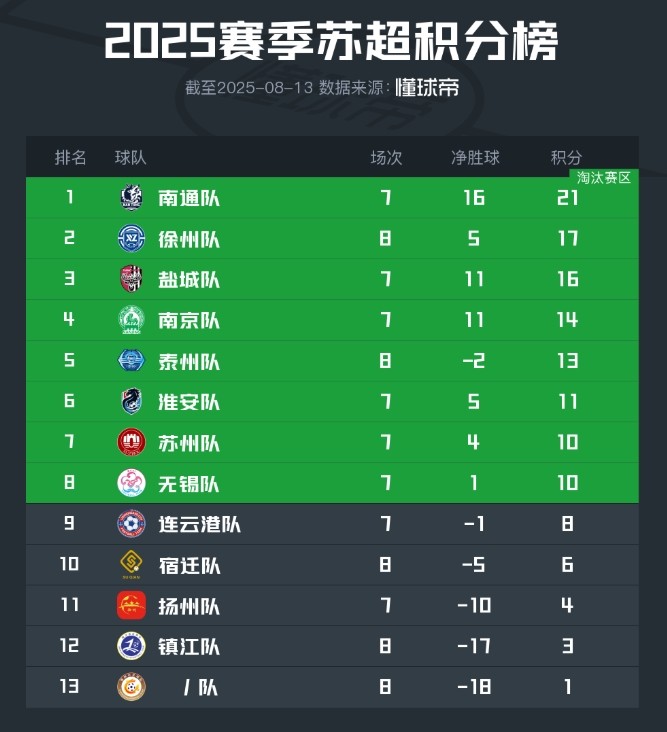Click the logo of the 13th-ranked team
The width and height of the screenshot is (667, 732).
pyautogui.click(x=131, y=688)
